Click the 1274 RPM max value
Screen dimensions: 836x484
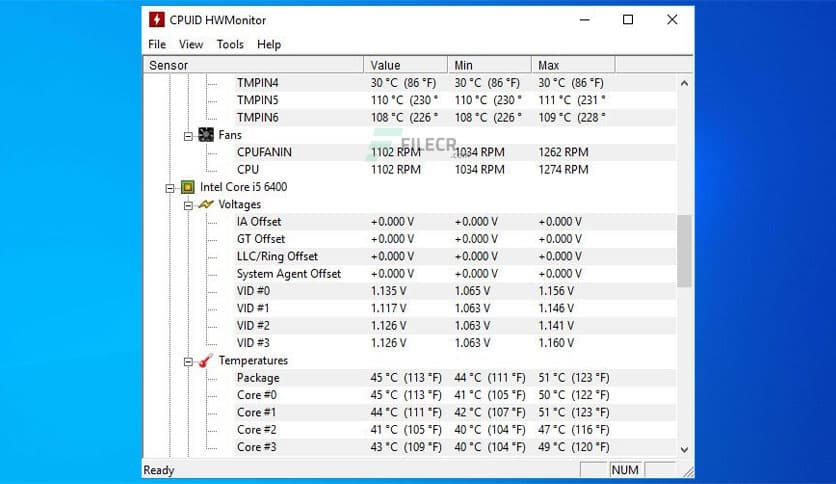tap(563, 170)
